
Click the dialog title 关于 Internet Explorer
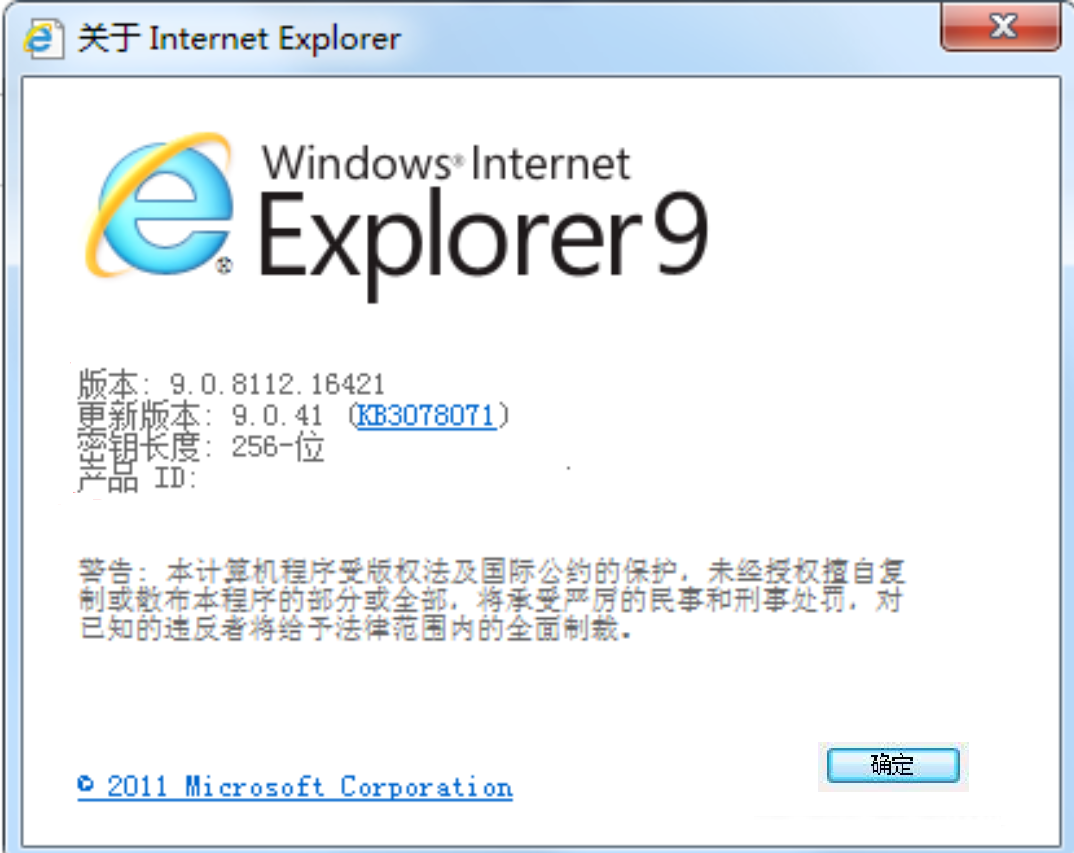[239, 38]
